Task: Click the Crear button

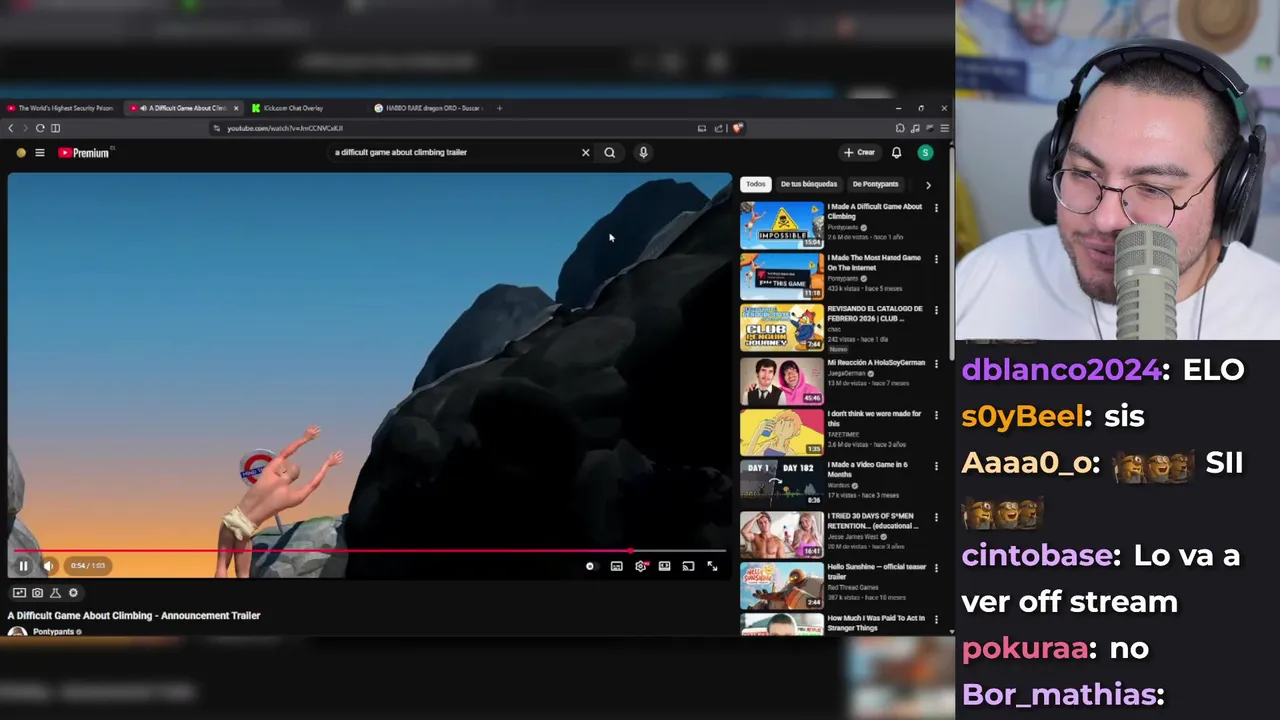Action: [x=860, y=153]
